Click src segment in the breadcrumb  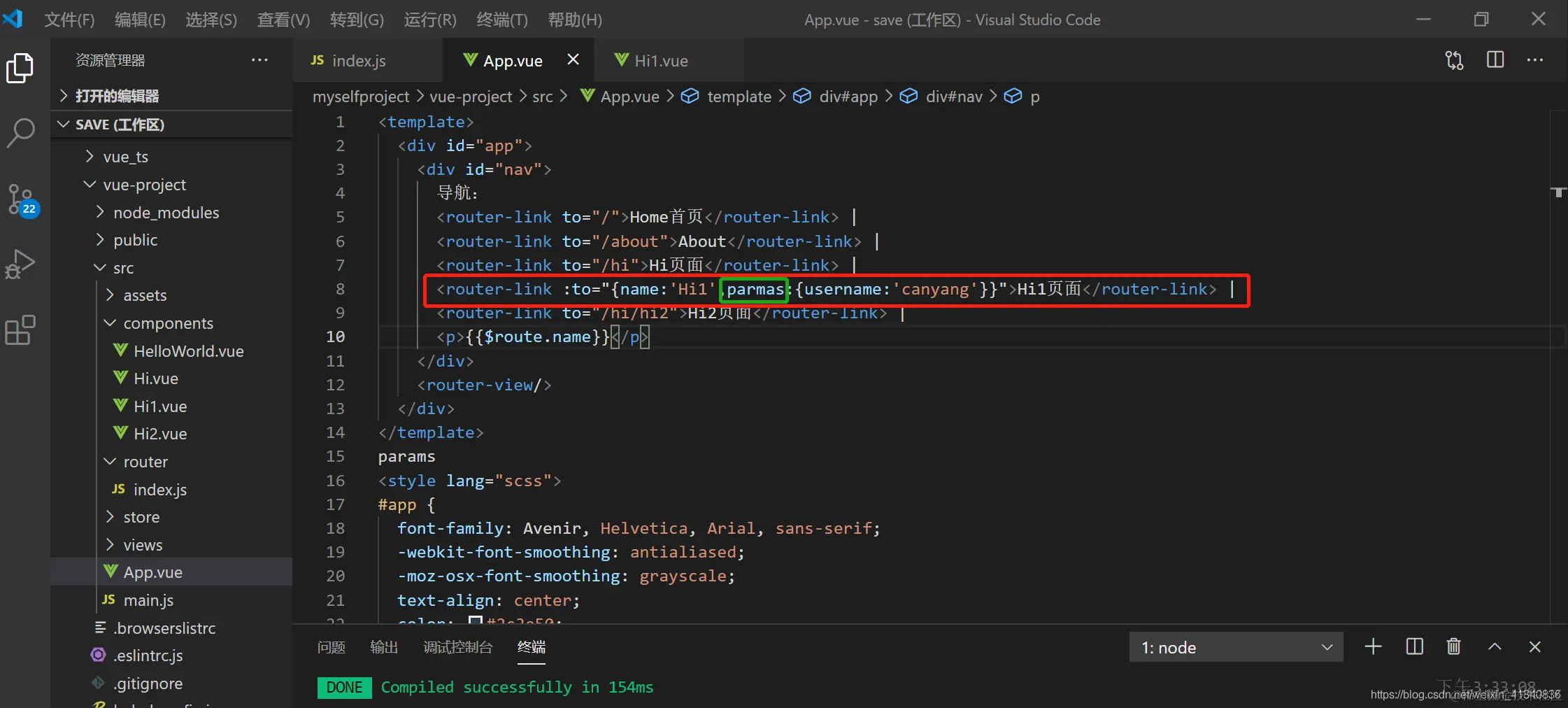click(543, 97)
